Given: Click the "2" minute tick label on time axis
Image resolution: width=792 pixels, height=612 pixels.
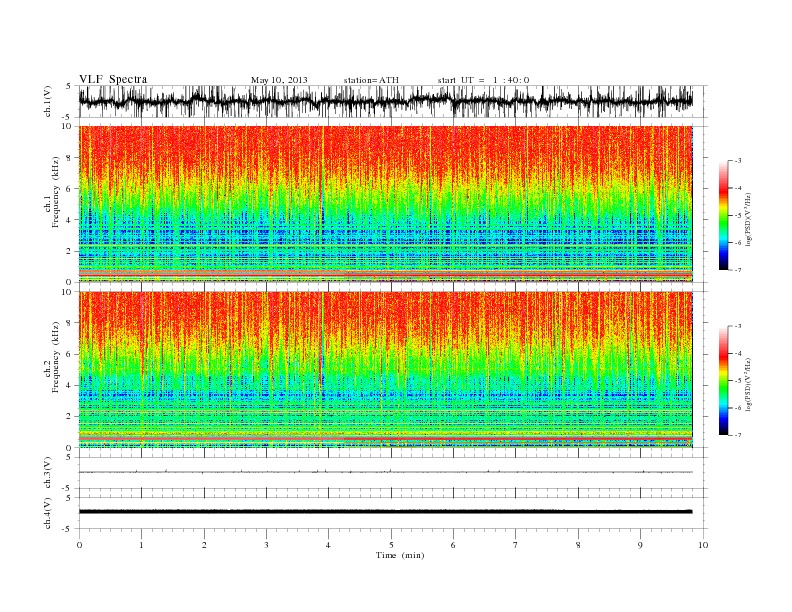Looking at the screenshot, I should click(x=204, y=545).
